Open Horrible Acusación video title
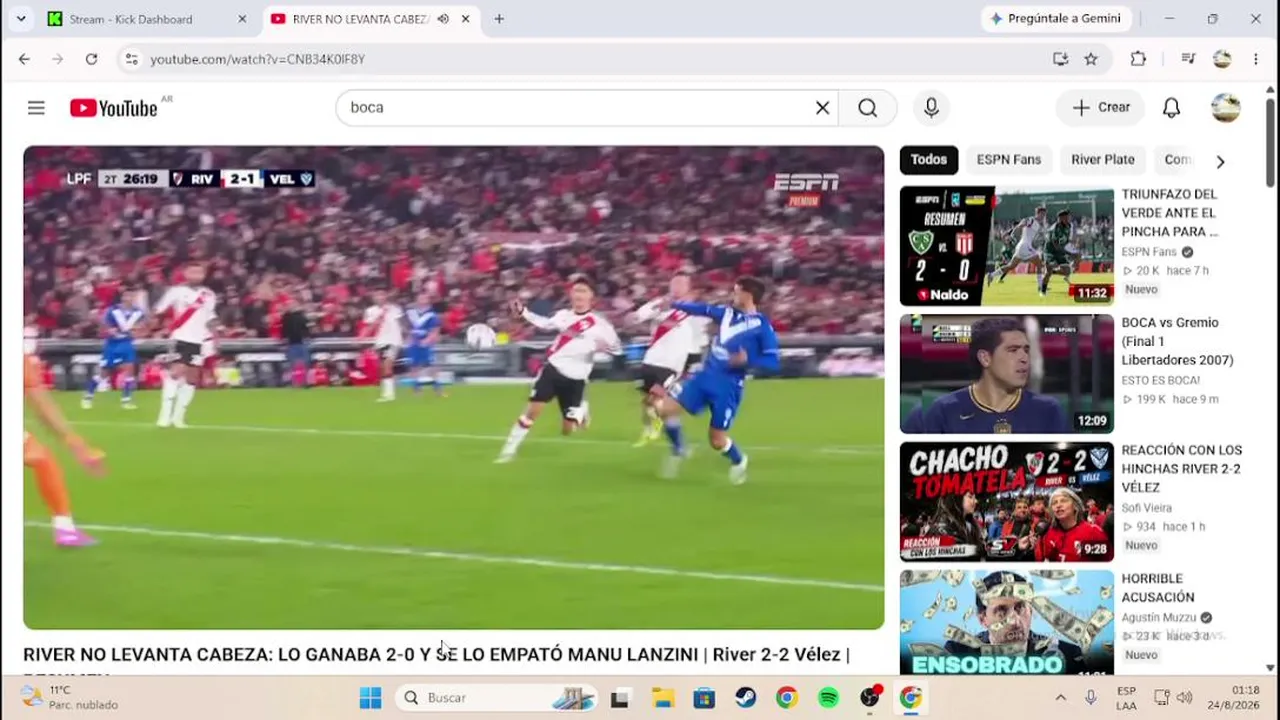Viewport: 1280px width, 720px height. pyautogui.click(x=1158, y=588)
